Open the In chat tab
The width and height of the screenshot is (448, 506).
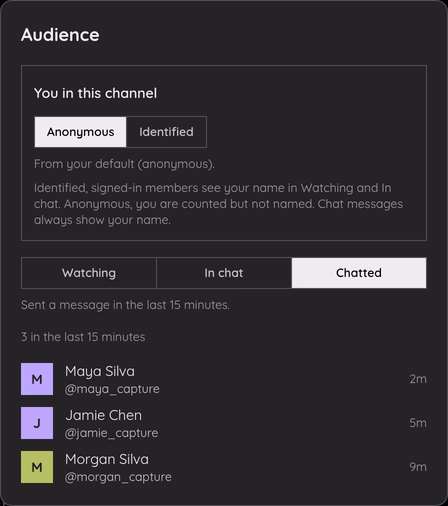pyautogui.click(x=224, y=273)
